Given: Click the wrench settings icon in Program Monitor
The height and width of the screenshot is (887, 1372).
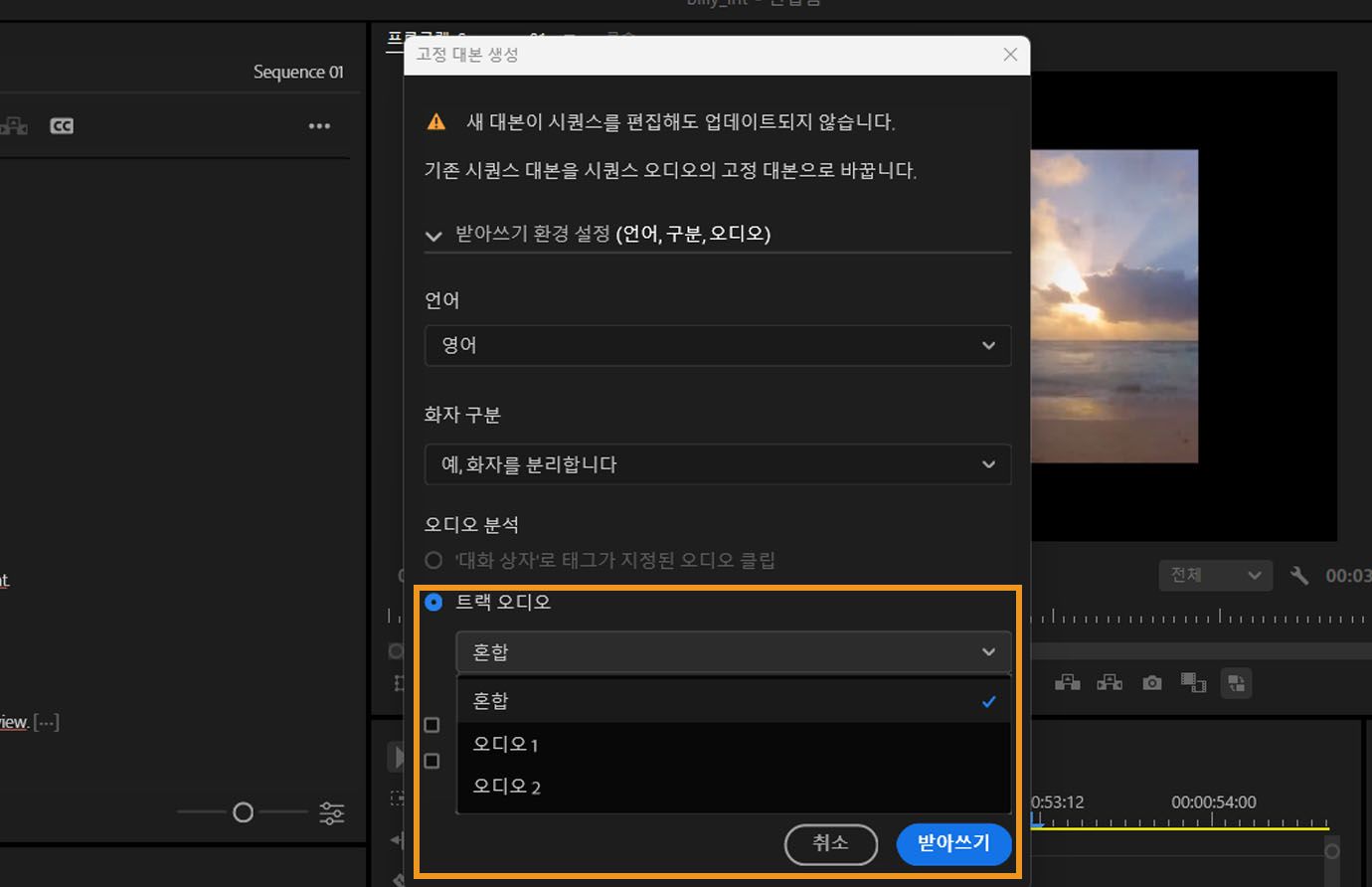Looking at the screenshot, I should [x=1300, y=575].
